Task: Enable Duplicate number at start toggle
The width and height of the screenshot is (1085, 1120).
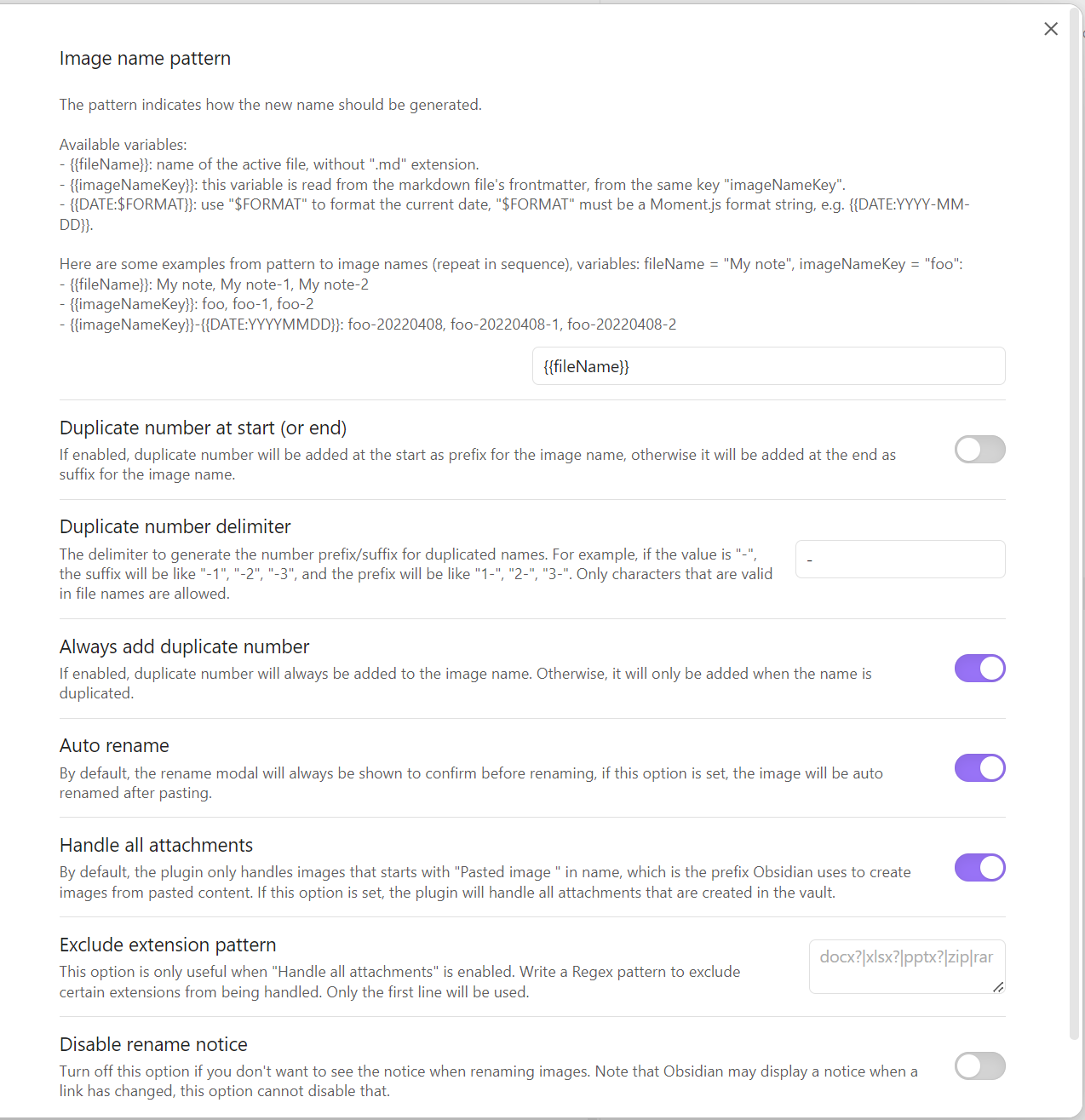Action: (x=979, y=450)
